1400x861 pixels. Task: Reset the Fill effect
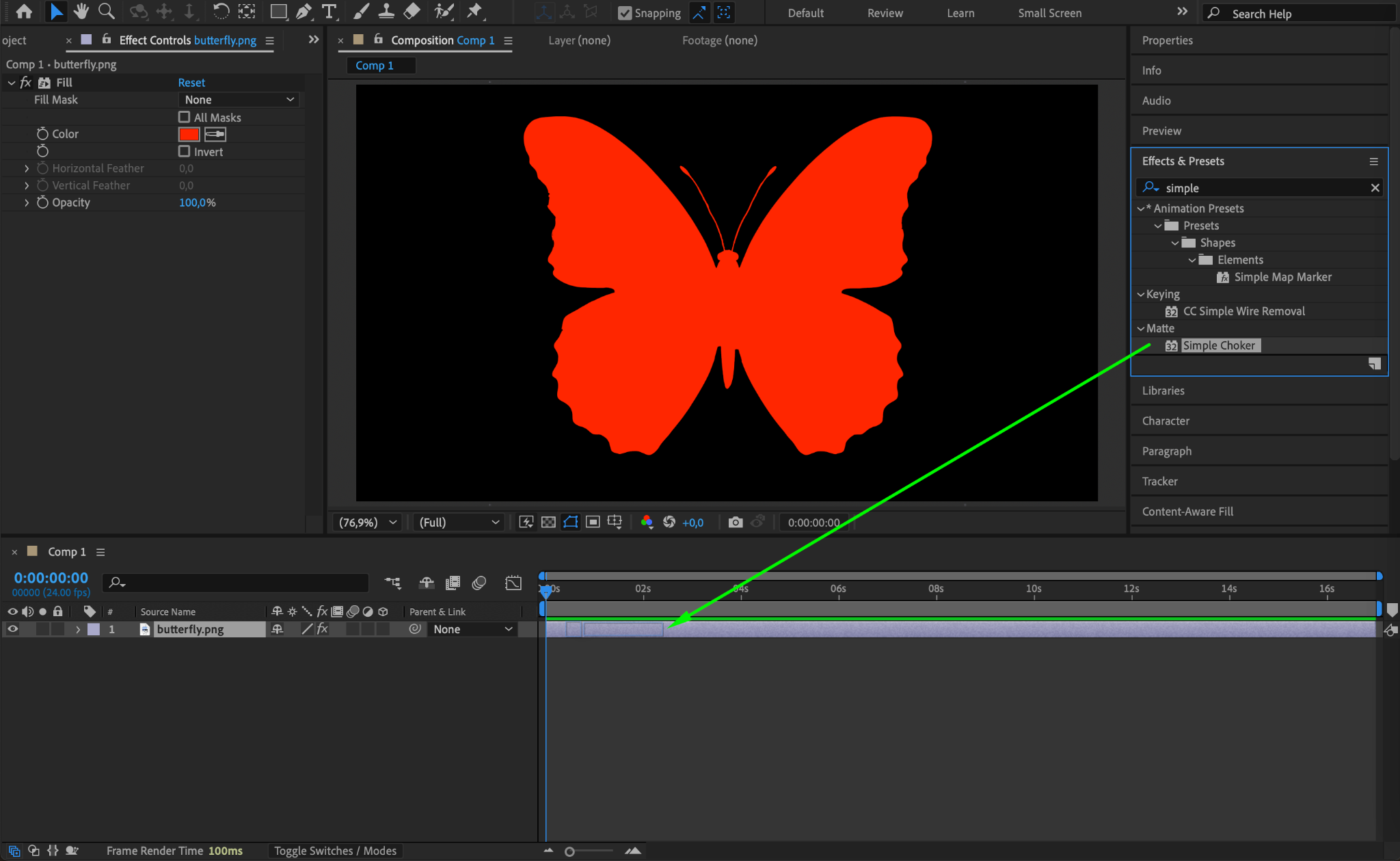point(191,83)
